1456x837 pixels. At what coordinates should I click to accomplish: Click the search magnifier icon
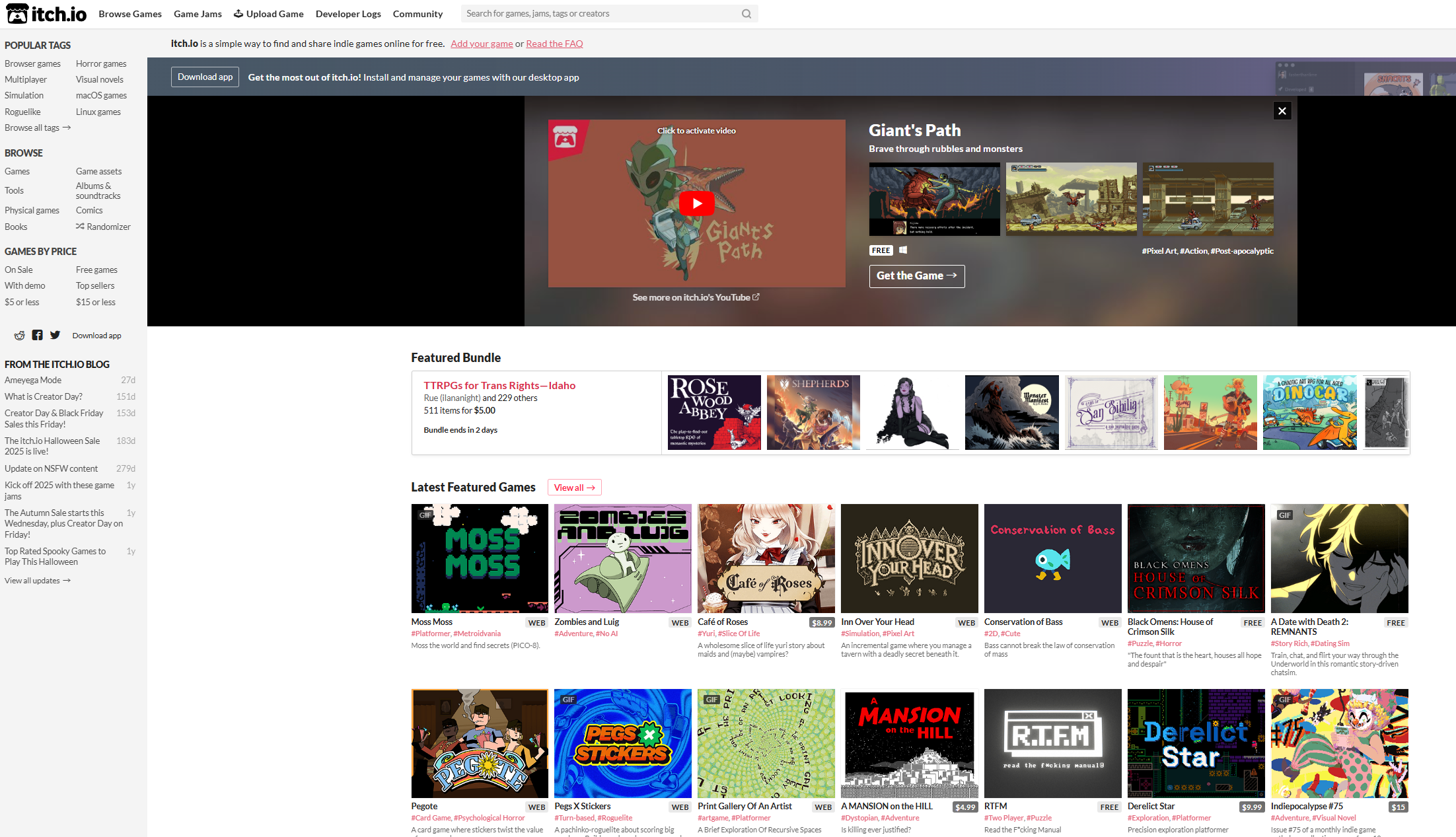tap(746, 14)
